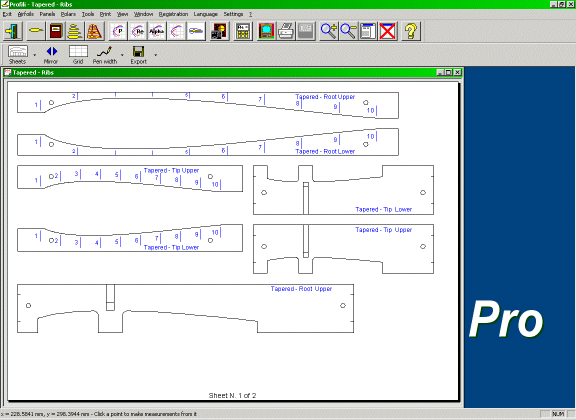The height and width of the screenshot is (420, 576).
Task: Click the Sheets button
Action: (17, 55)
